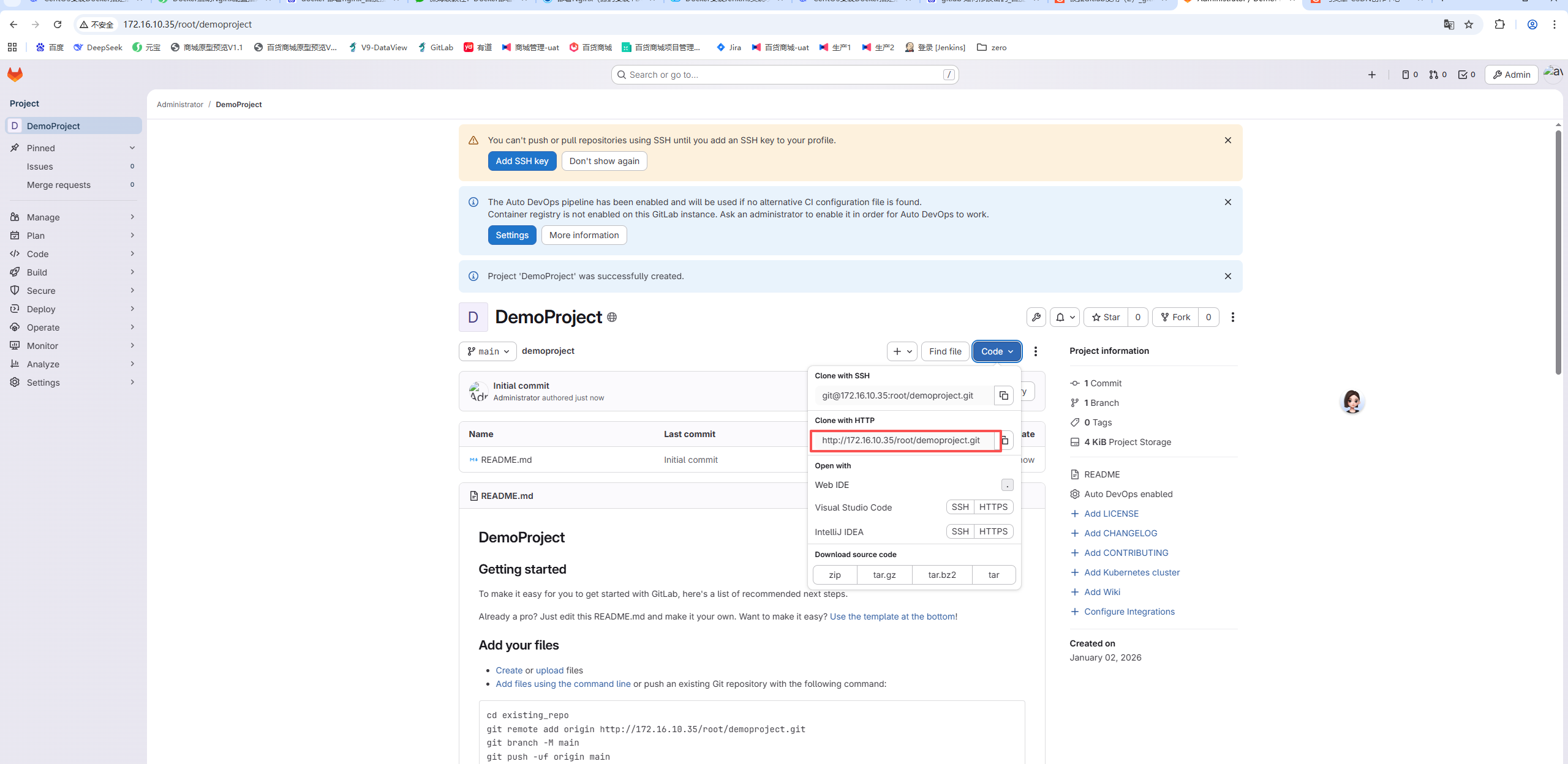Viewport: 1568px width, 764px height.
Task: Open Issues in the sidebar
Action: [40, 167]
